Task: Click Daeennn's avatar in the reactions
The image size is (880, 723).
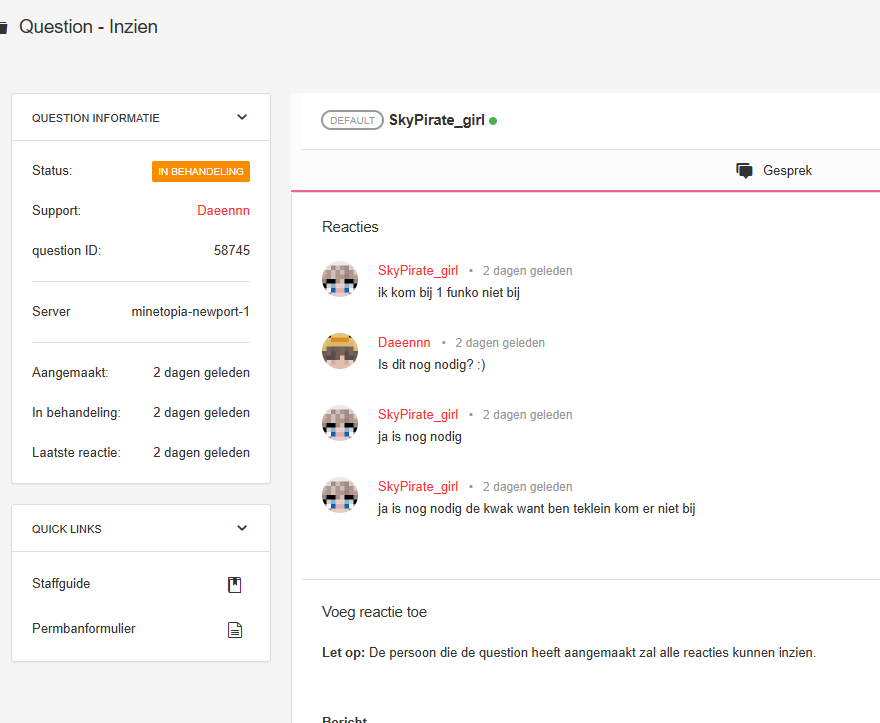Action: pyautogui.click(x=340, y=351)
